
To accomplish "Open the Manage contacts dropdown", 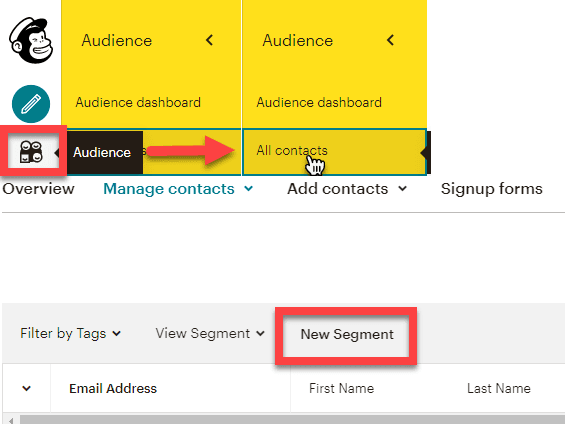I will [178, 189].
